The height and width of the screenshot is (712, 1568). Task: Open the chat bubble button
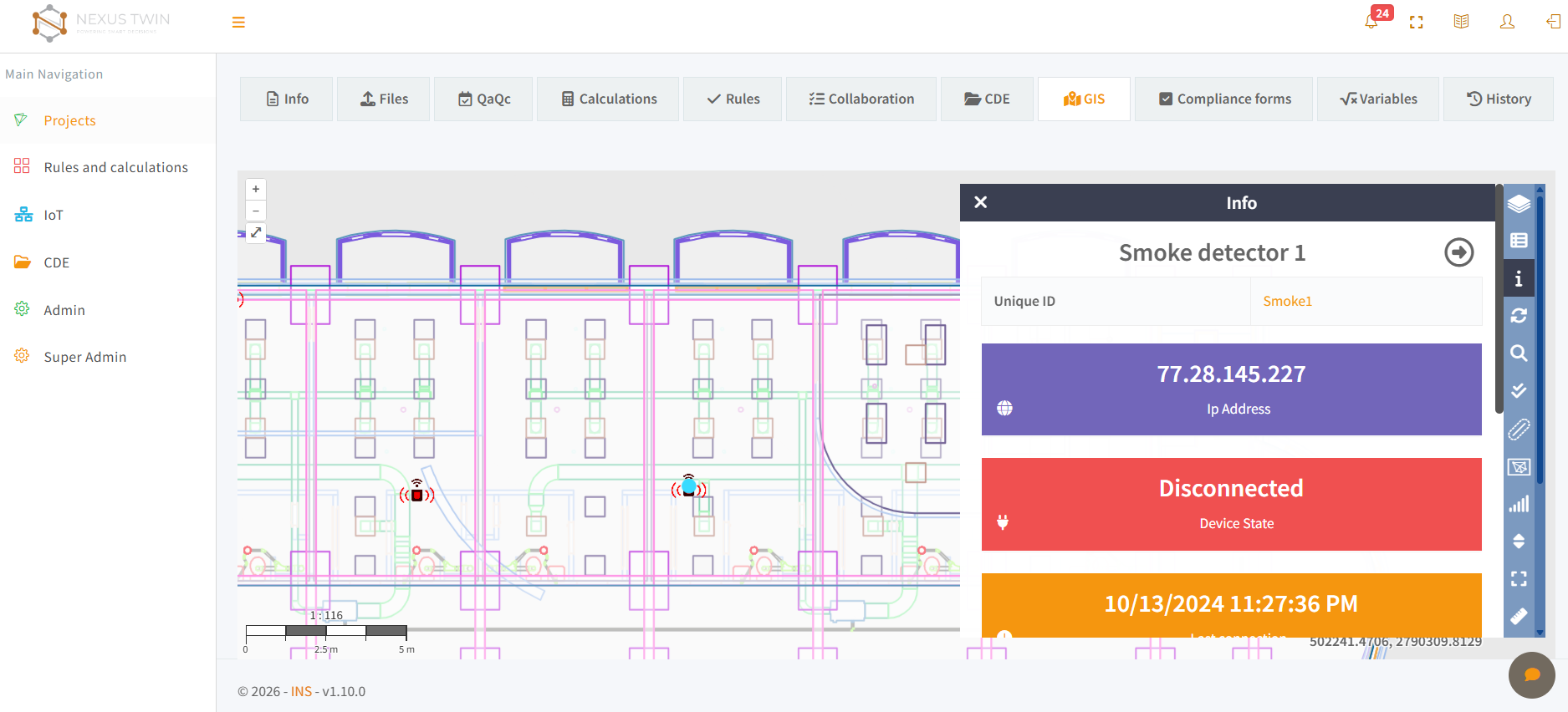click(1532, 675)
